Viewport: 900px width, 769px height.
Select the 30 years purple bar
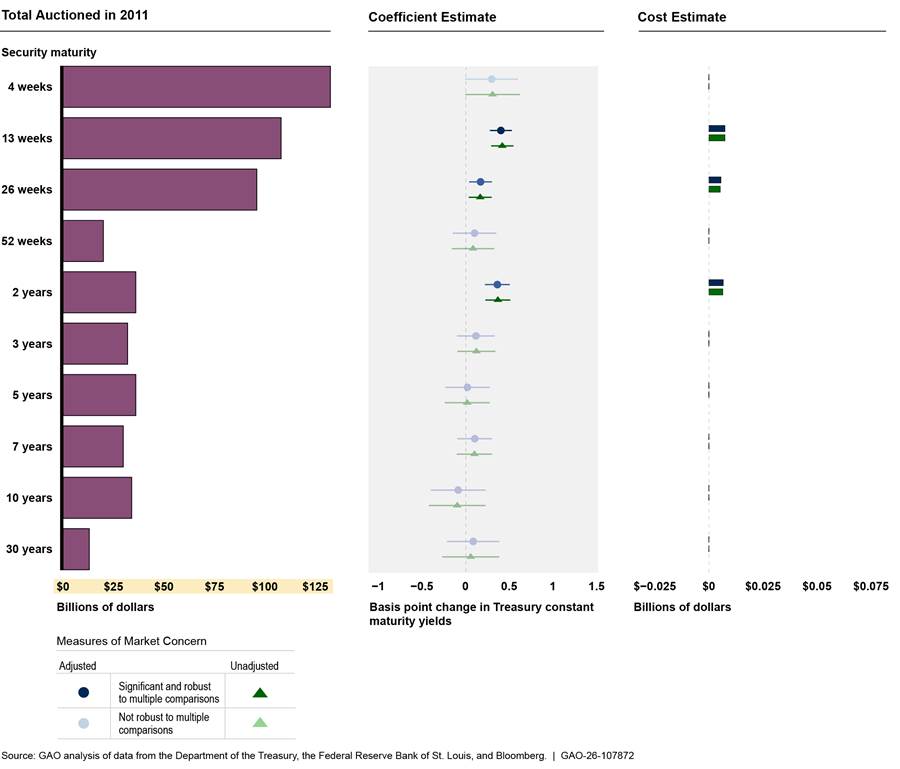pos(76,549)
